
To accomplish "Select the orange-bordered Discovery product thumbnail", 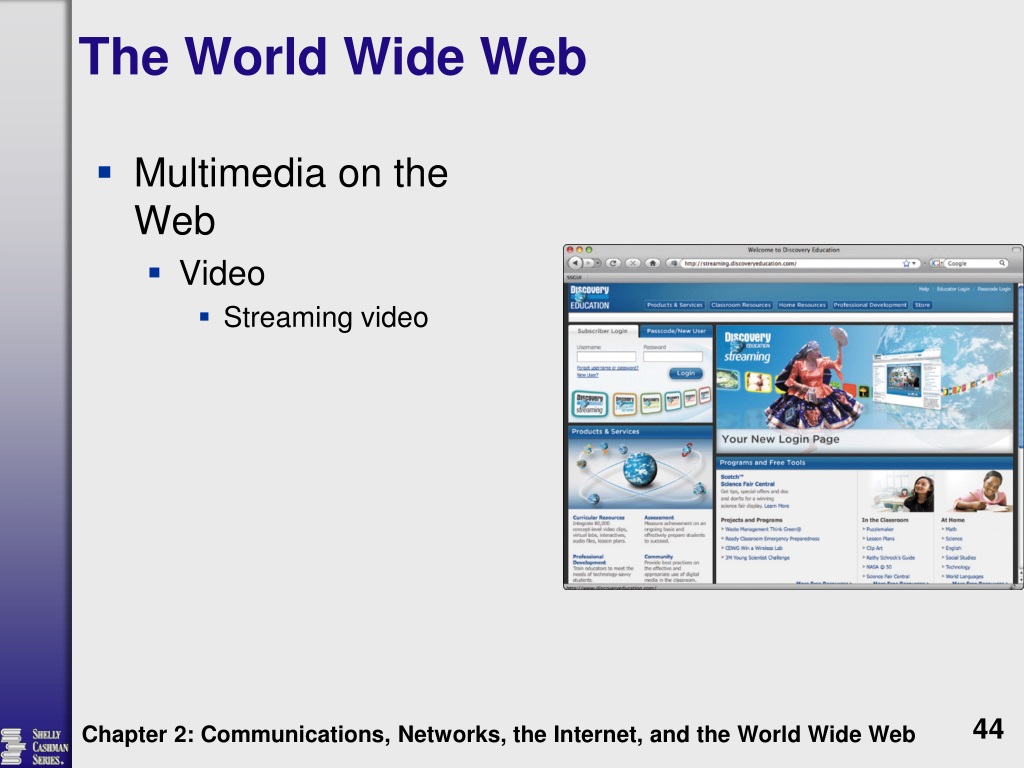I will 625,404.
